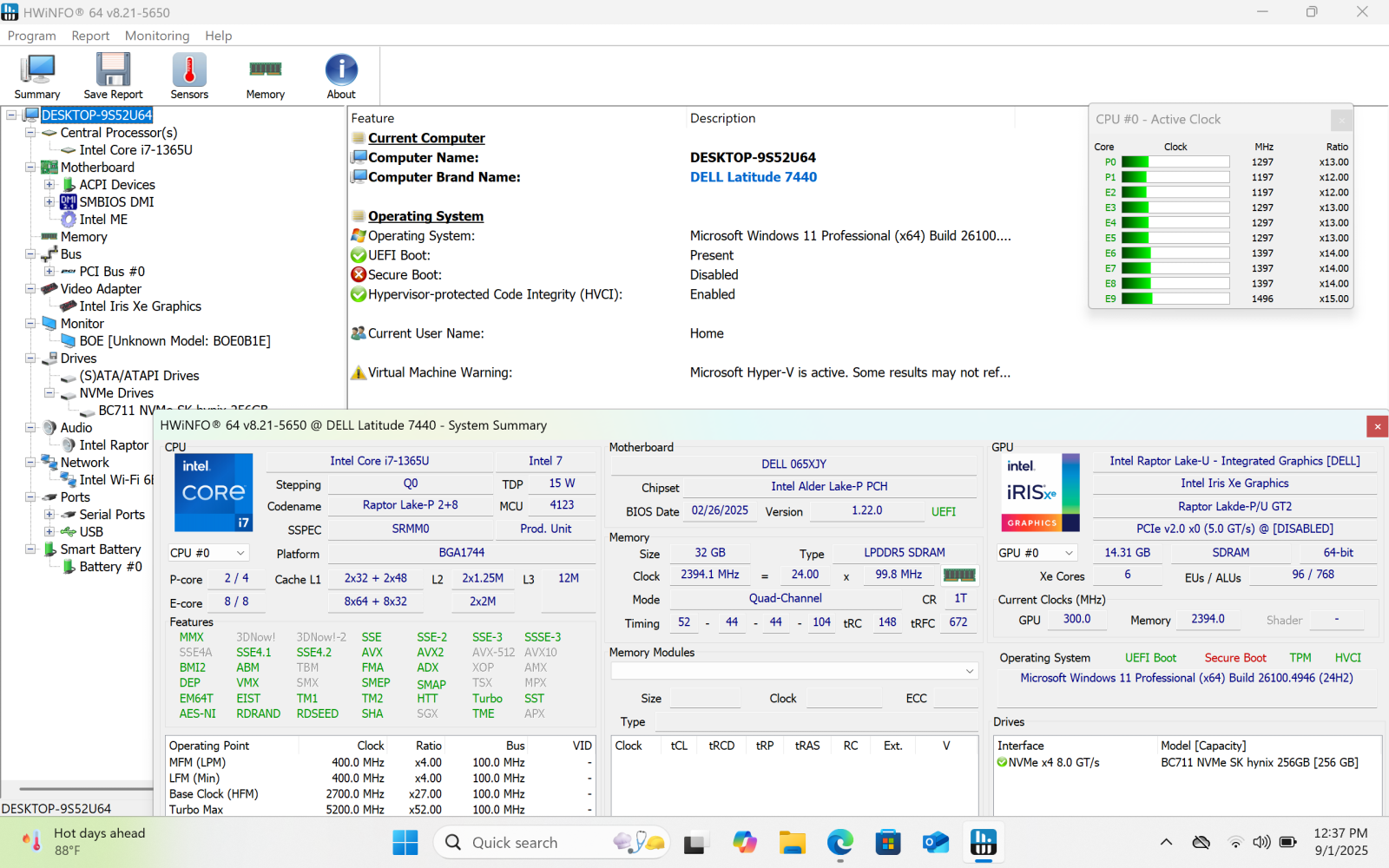The width and height of the screenshot is (1389, 868).
Task: Open the Report menu
Action: pyautogui.click(x=90, y=36)
